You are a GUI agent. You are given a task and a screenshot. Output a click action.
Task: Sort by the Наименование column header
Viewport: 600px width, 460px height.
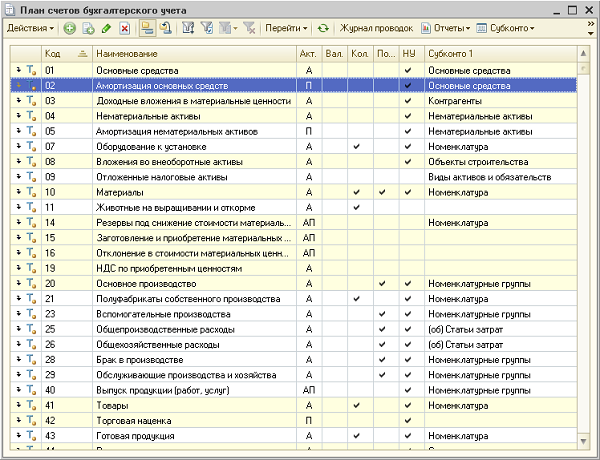[x=194, y=54]
